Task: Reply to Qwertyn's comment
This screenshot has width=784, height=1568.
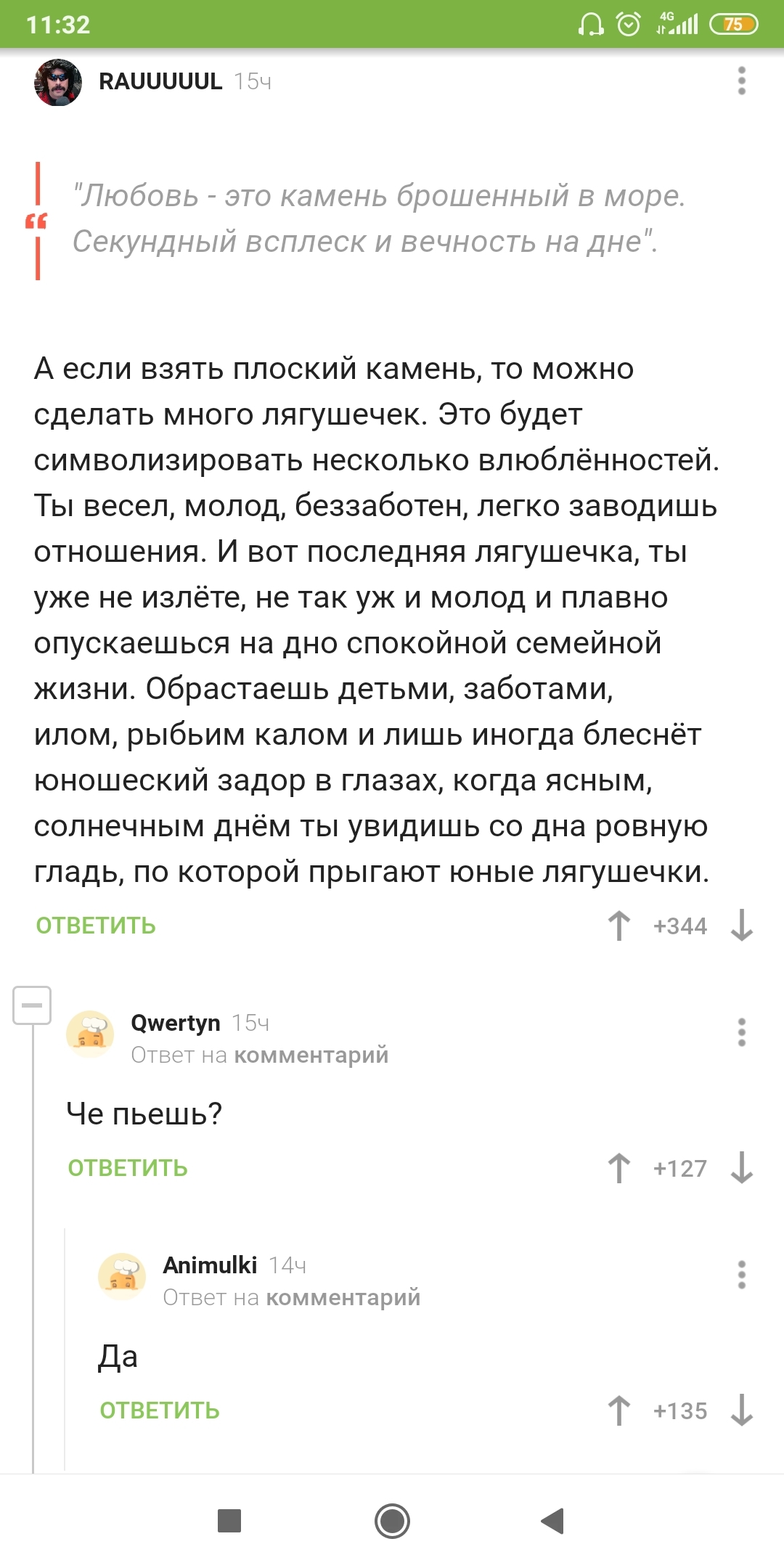Action: (x=128, y=1168)
